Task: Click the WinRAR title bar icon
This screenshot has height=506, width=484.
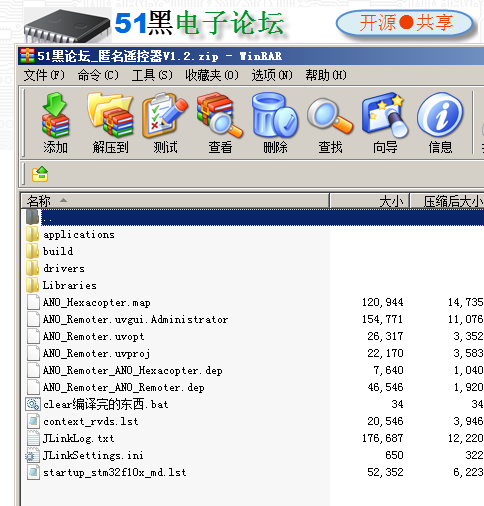Action: click(27, 56)
